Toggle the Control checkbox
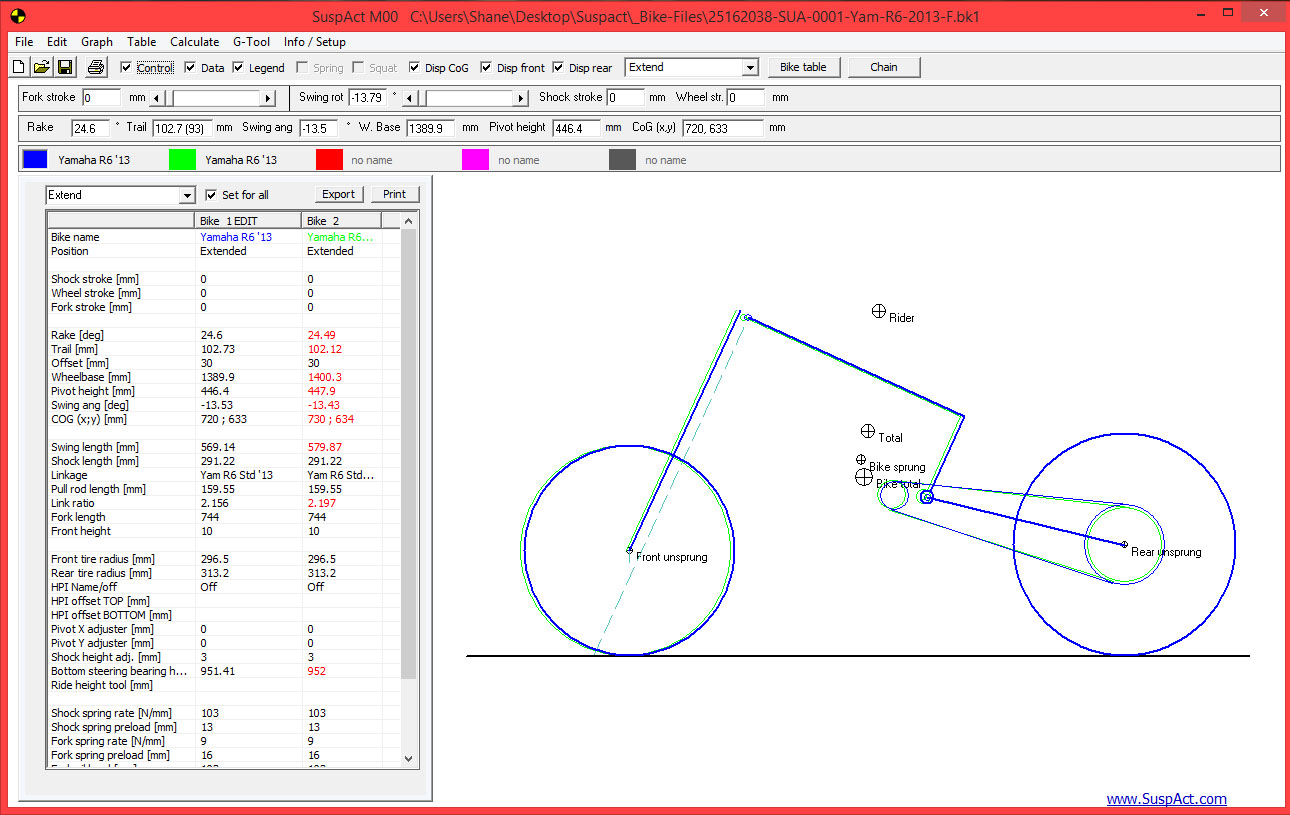The width and height of the screenshot is (1290, 815). 126,68
